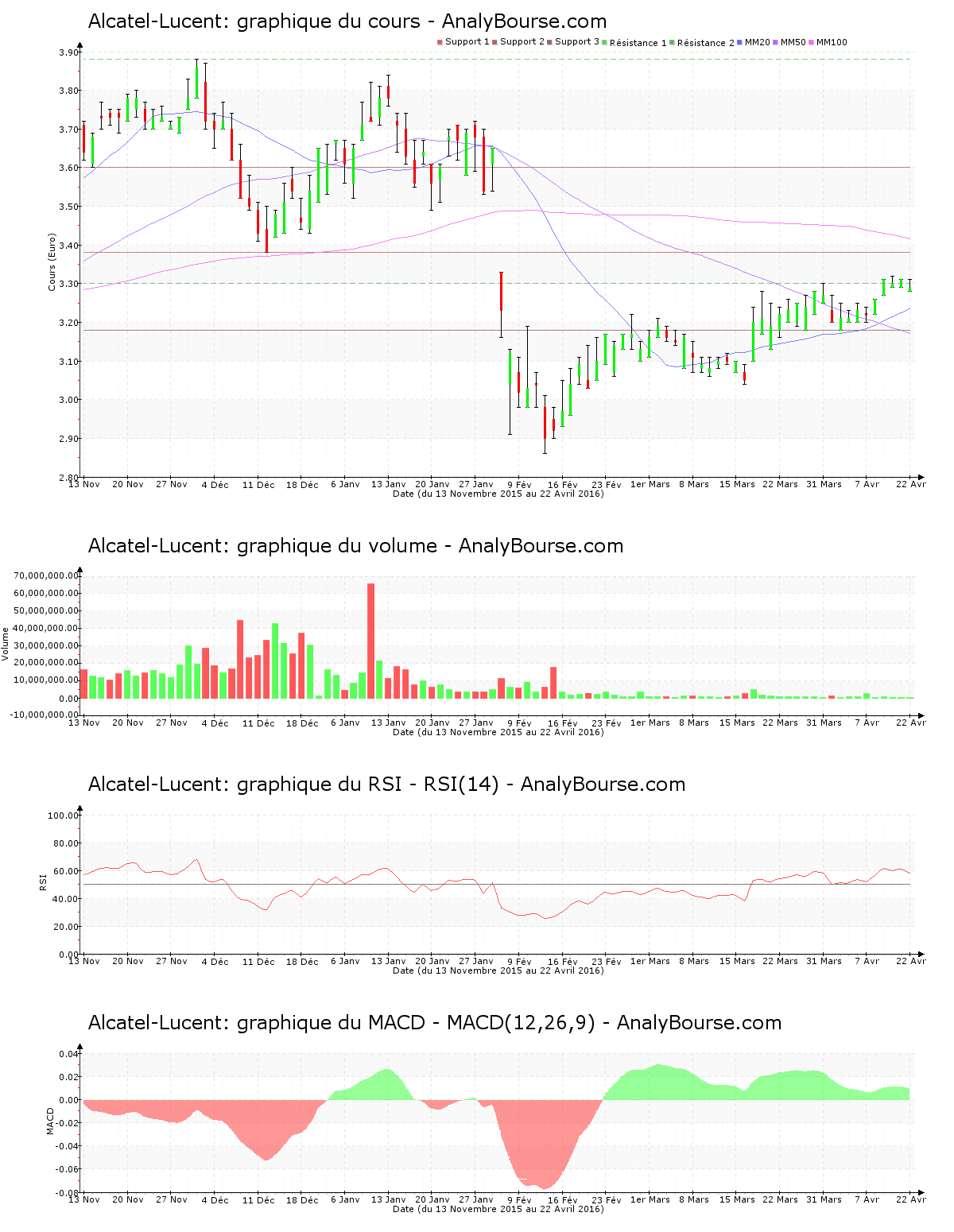Click the Support 1 legend color square

pyautogui.click(x=440, y=42)
